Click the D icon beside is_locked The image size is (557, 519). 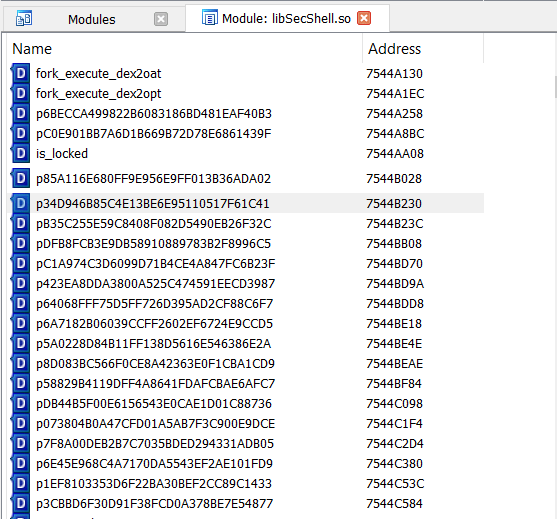coord(20,153)
